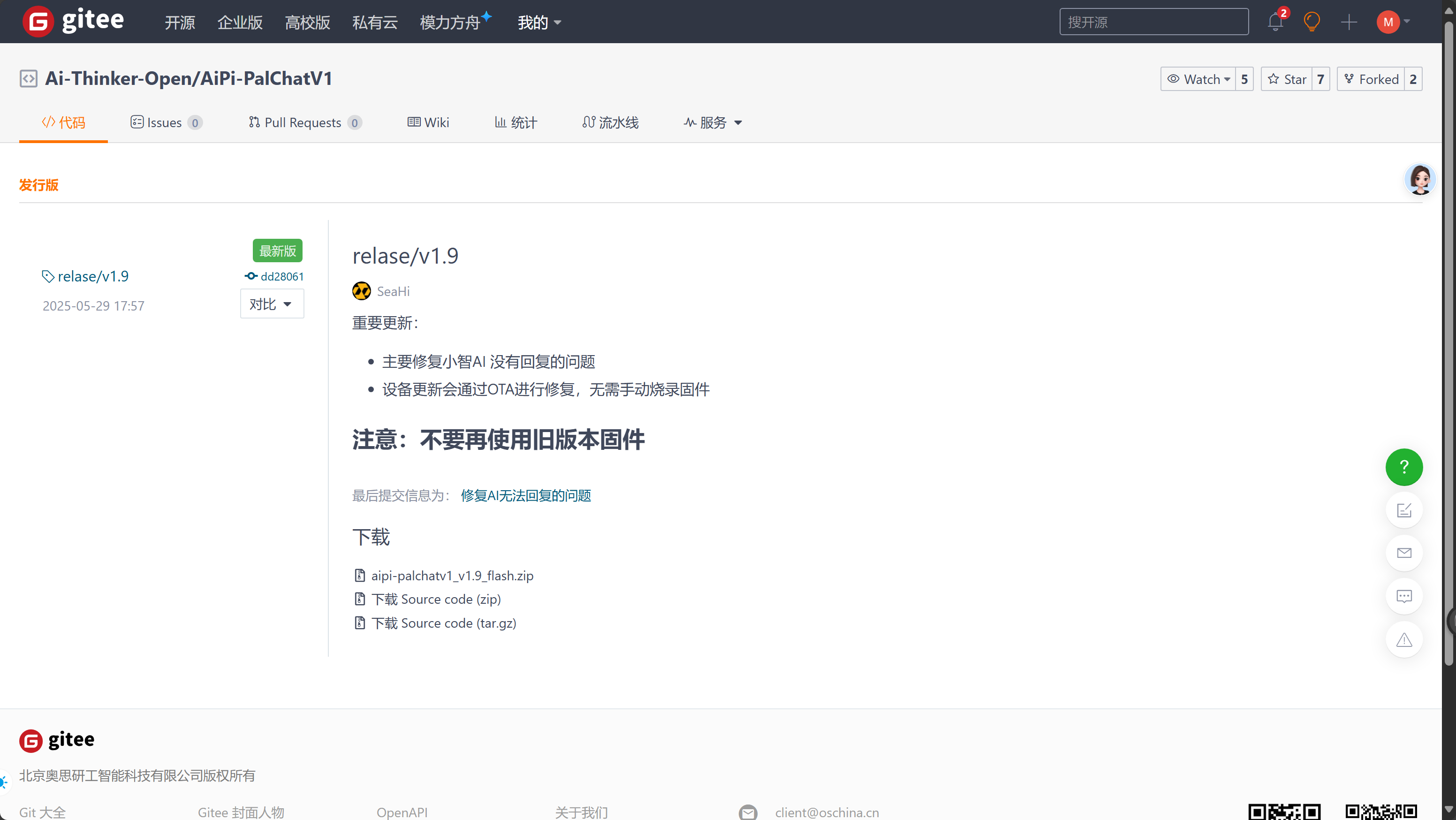The image size is (1456, 820).
Task: Click client@oschina.cn email link
Action: [827, 812]
